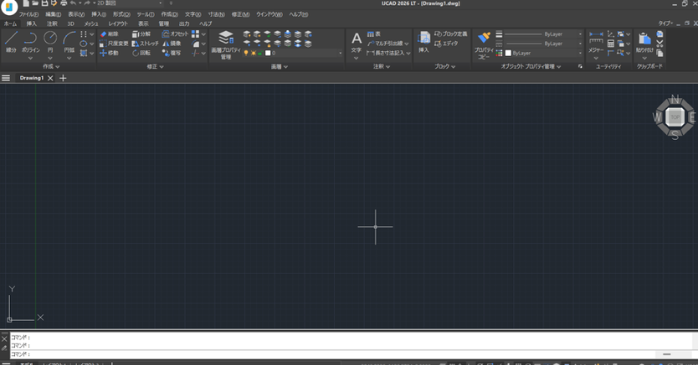Viewport: 698px width, 365px height.
Task: Click the Stretch (ストレッチ) tool
Action: pyautogui.click(x=145, y=44)
